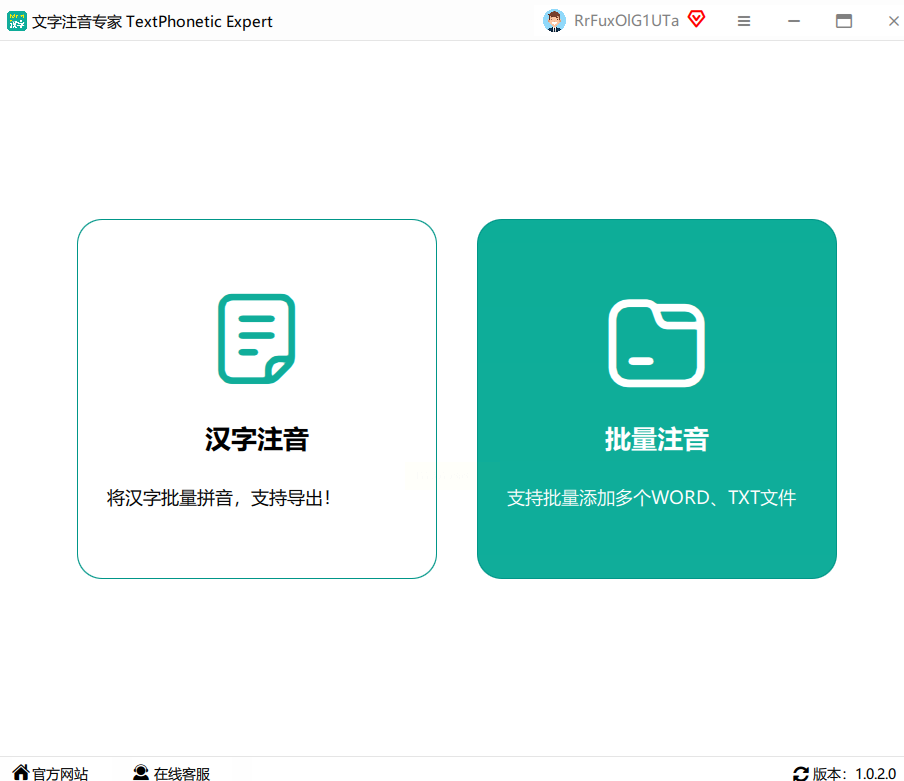This screenshot has height=781, width=904.
Task: Click the red VIP diamond badge
Action: pyautogui.click(x=696, y=19)
